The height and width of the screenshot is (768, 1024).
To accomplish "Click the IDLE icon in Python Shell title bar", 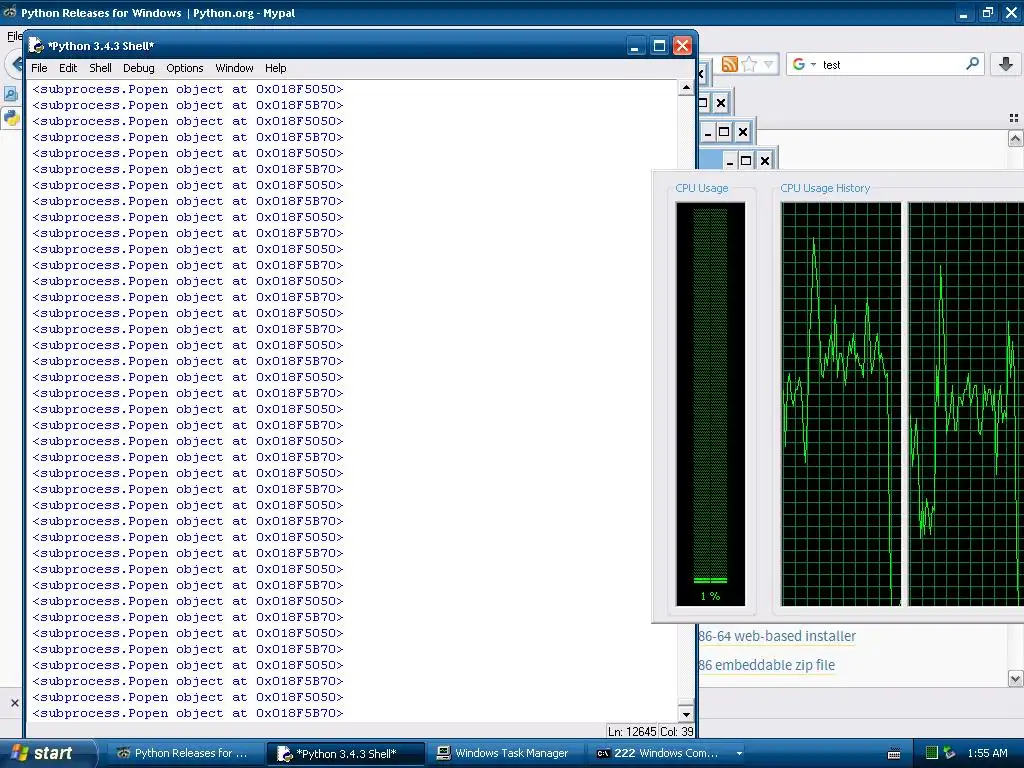I will [x=37, y=46].
